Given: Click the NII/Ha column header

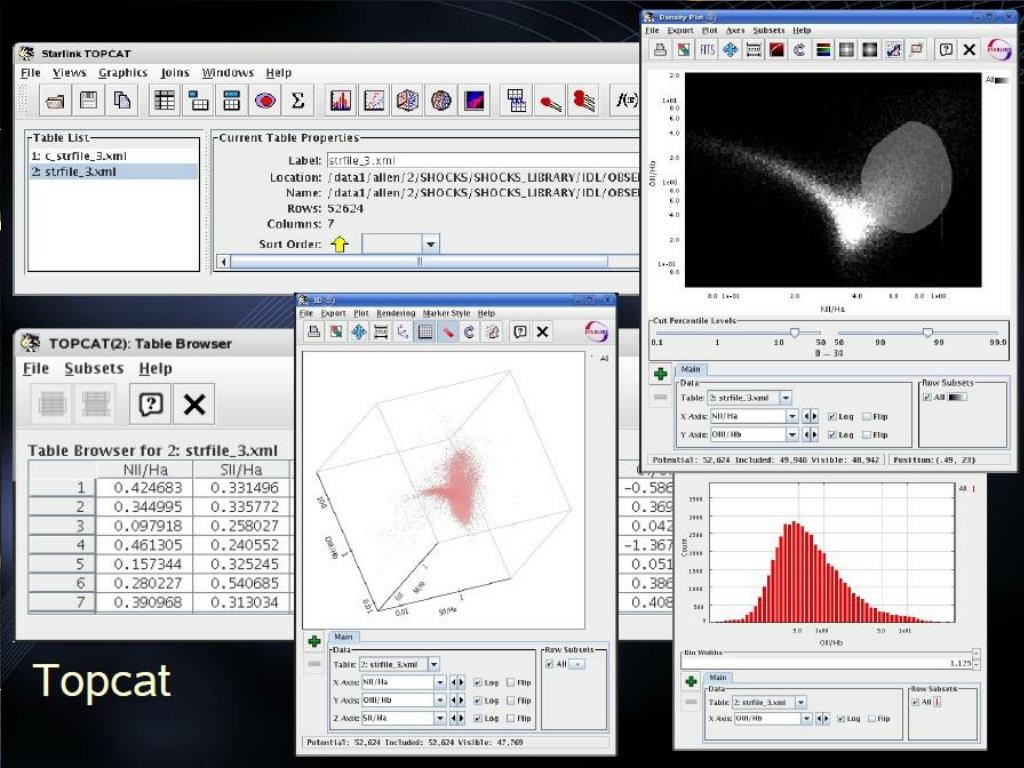Looking at the screenshot, I should pos(144,470).
